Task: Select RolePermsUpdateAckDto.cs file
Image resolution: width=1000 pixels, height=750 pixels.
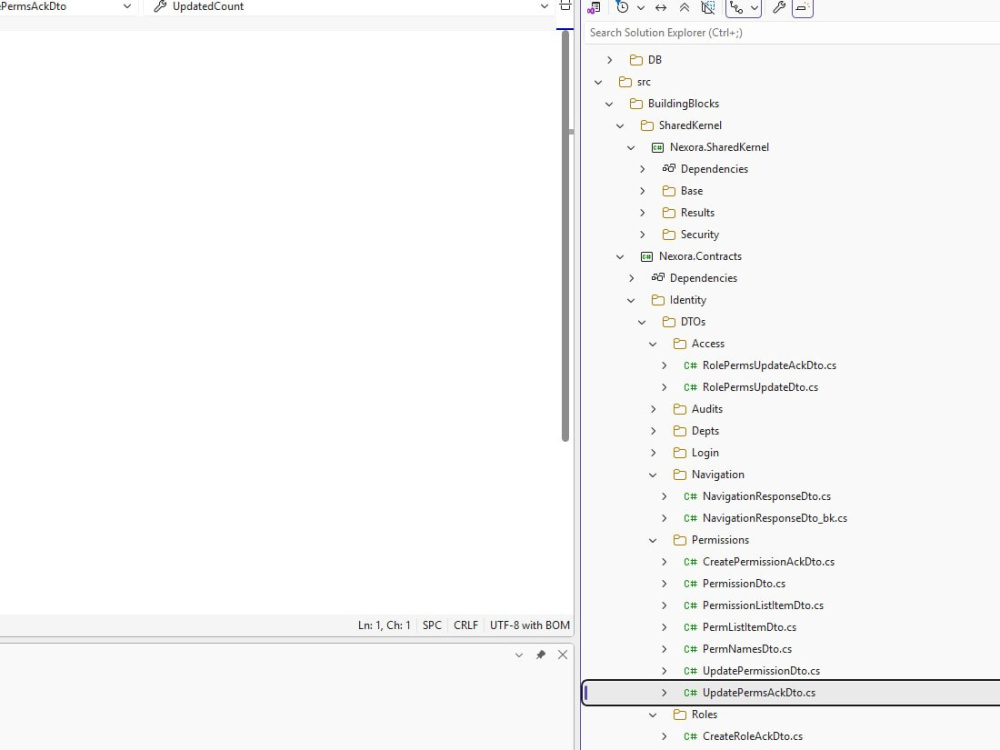Action: point(769,365)
